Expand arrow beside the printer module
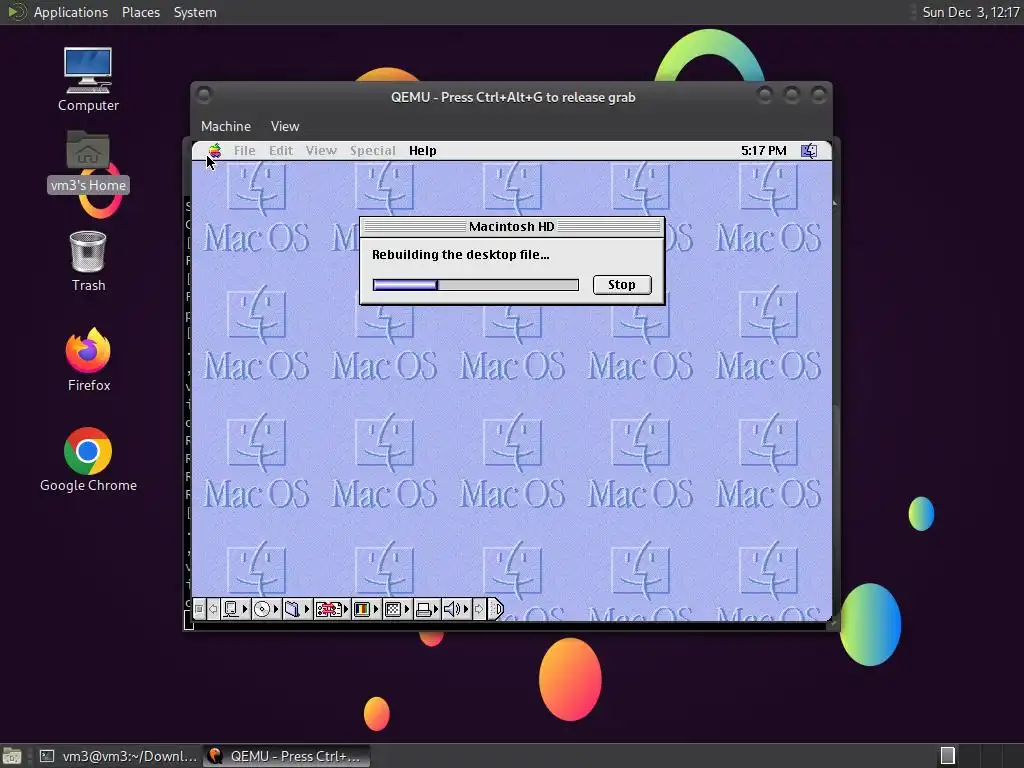This screenshot has height=768, width=1024. pos(436,609)
